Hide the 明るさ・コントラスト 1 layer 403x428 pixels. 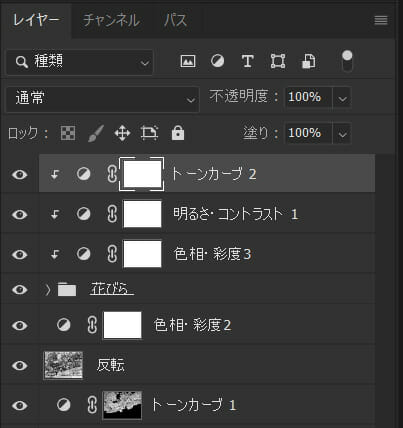tap(20, 214)
